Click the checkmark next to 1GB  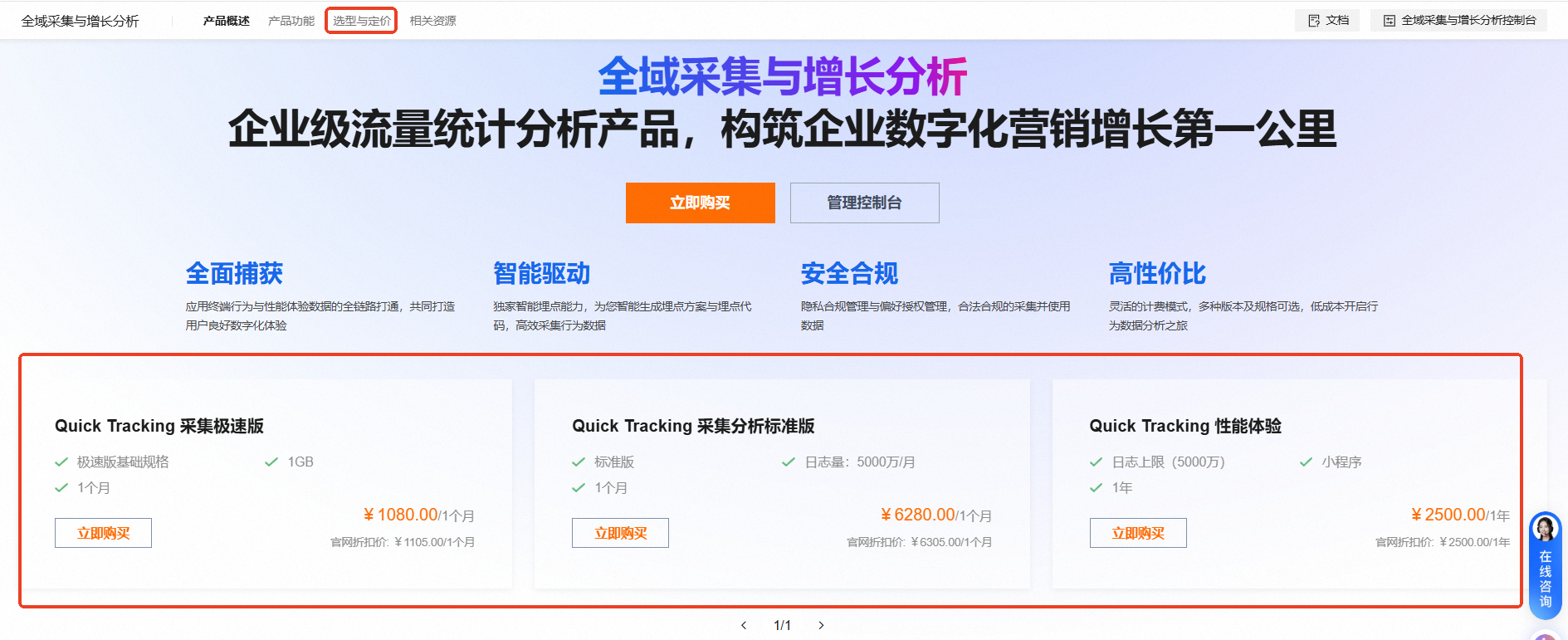pos(271,462)
